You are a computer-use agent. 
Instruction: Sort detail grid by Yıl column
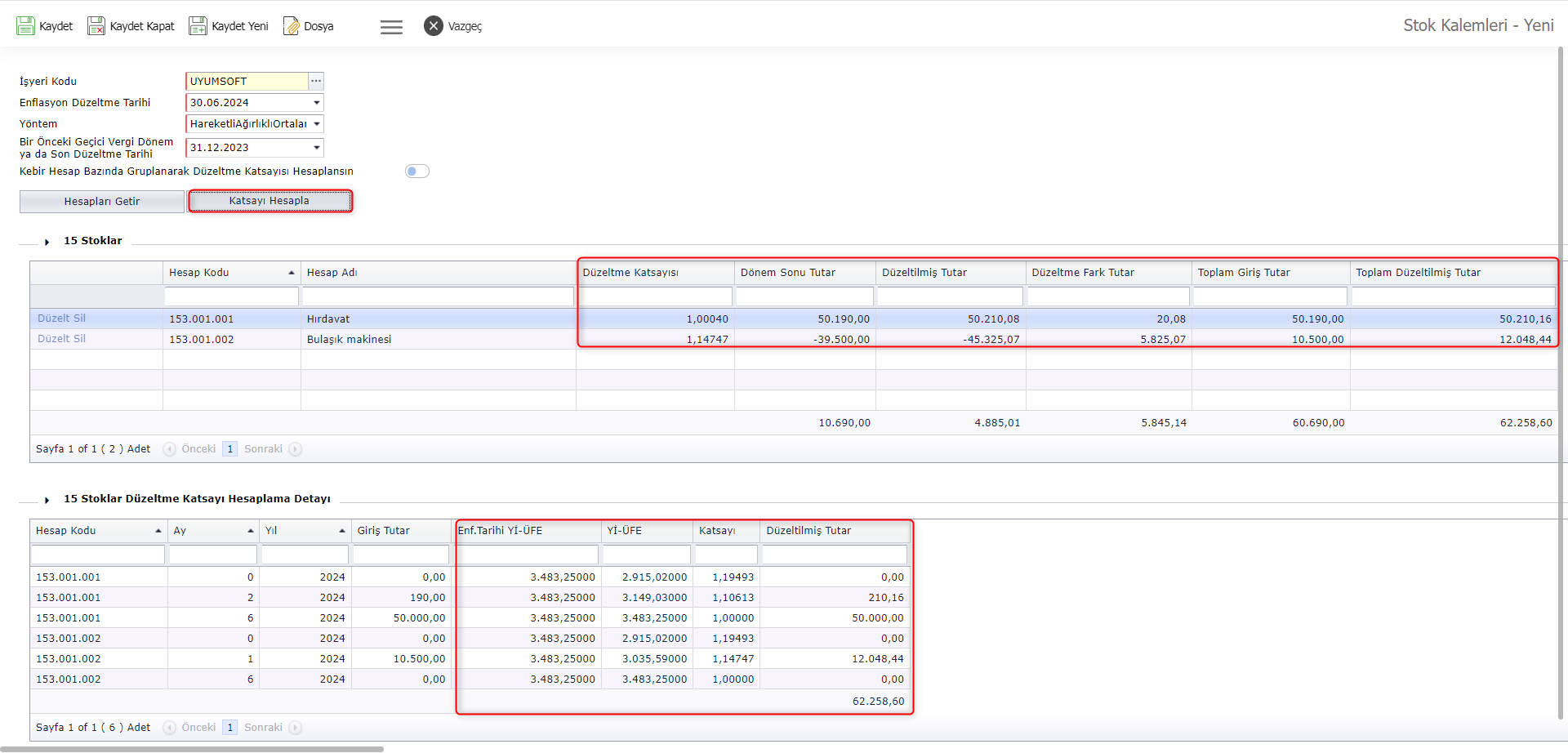pos(305,531)
